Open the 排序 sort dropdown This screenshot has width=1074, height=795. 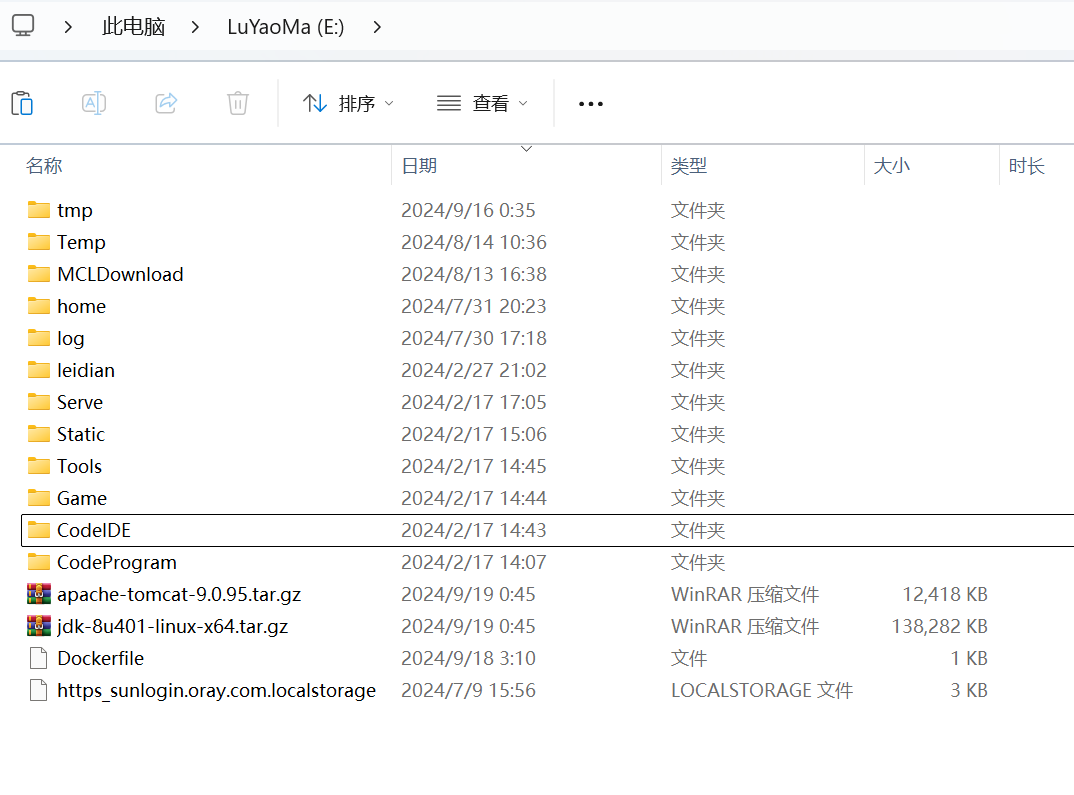pyautogui.click(x=348, y=103)
